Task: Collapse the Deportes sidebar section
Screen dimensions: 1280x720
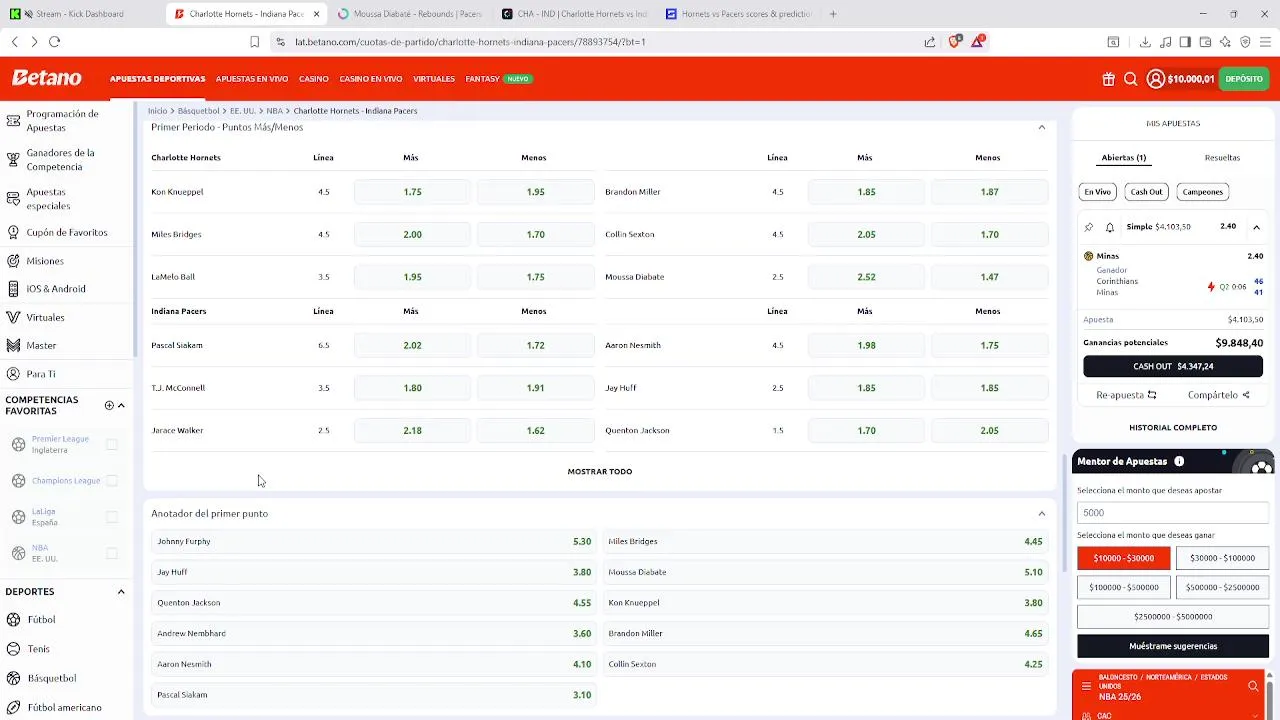Action: 121,592
